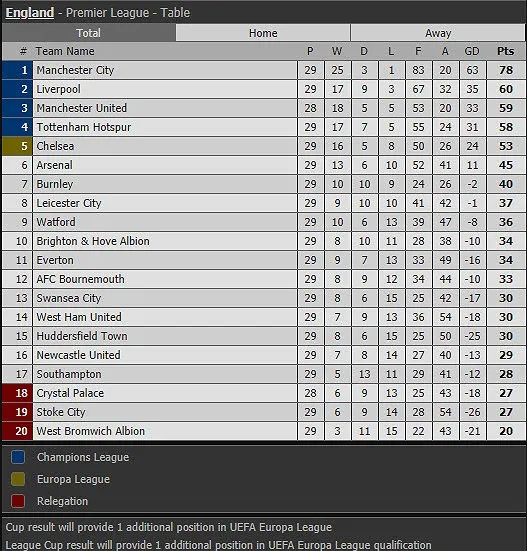Viewport: 527px width, 551px height.
Task: Click the Chelsea team name
Action: point(55,146)
